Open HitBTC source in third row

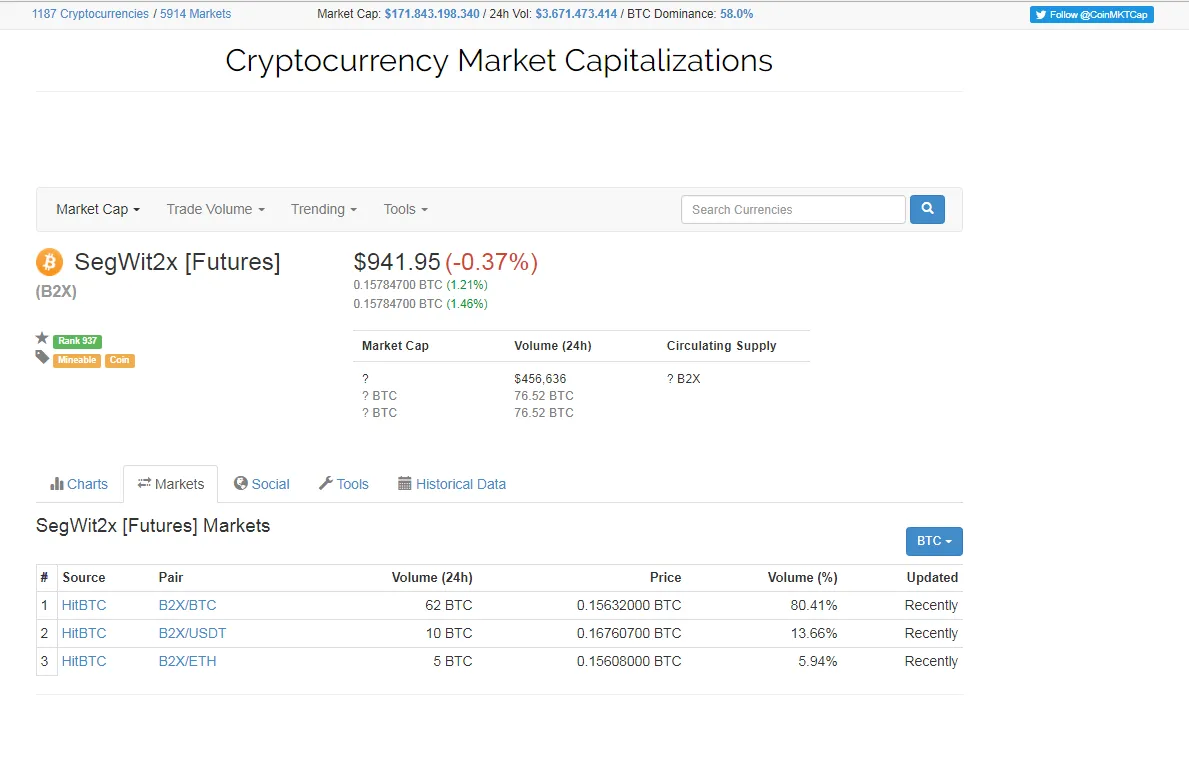tap(84, 661)
